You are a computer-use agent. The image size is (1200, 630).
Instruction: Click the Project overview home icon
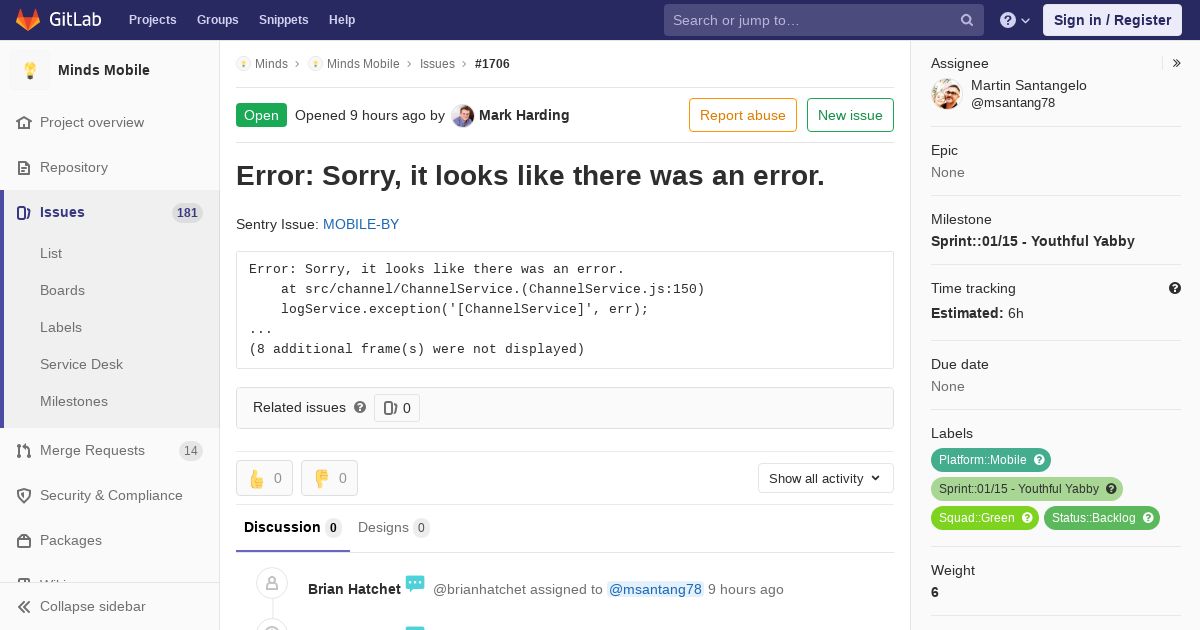tap(24, 122)
